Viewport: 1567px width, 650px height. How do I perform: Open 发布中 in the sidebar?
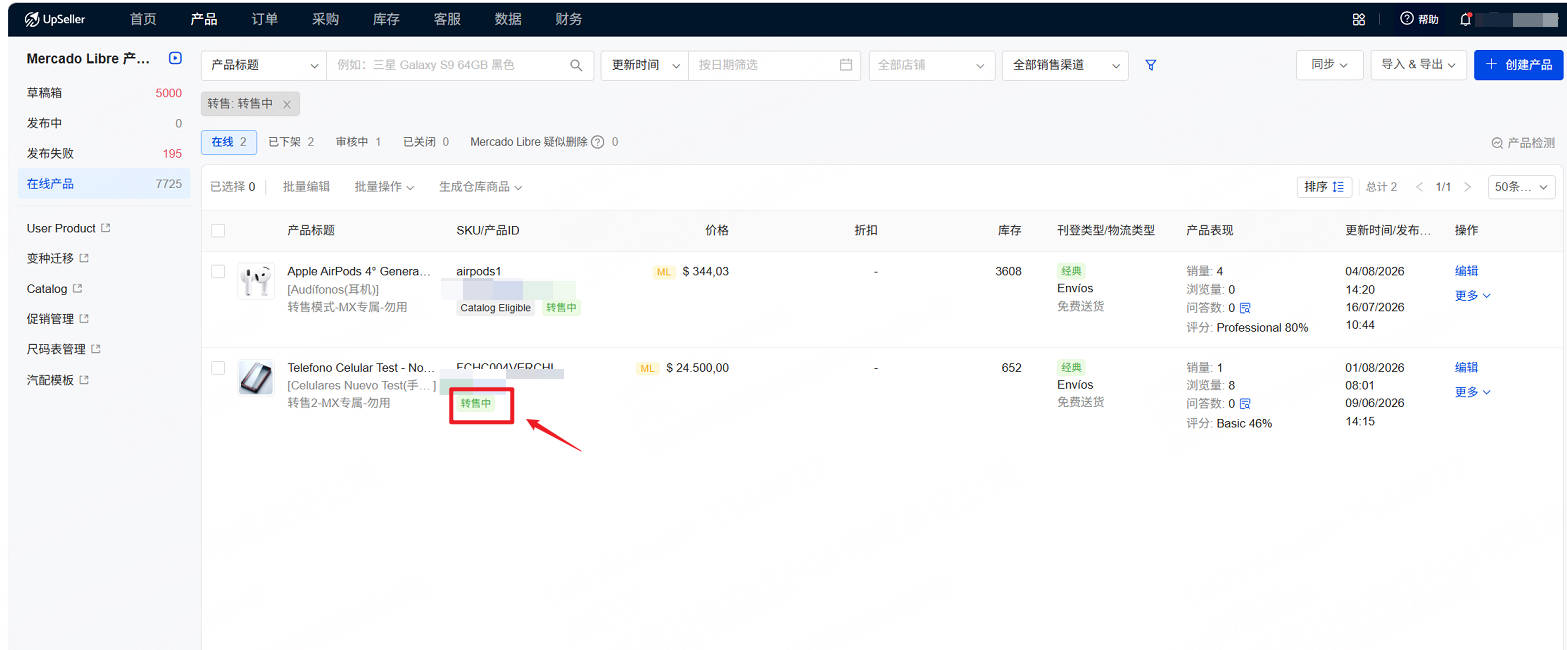coord(104,123)
